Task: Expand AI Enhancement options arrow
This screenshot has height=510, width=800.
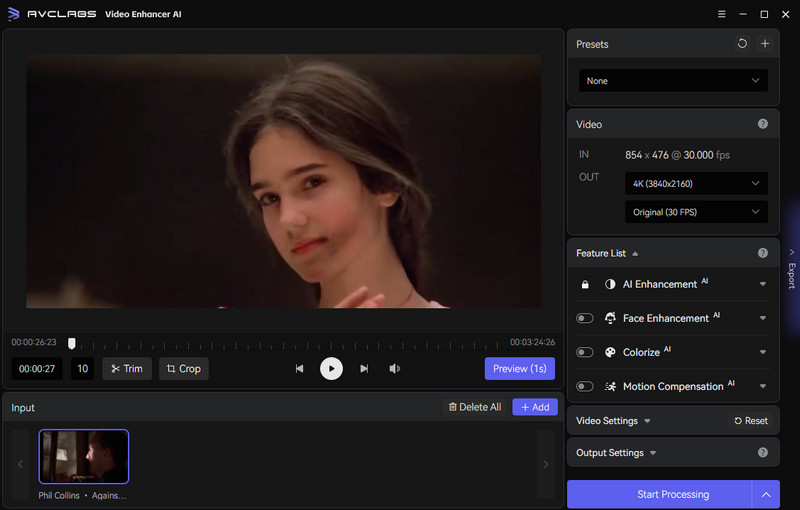Action: [763, 284]
